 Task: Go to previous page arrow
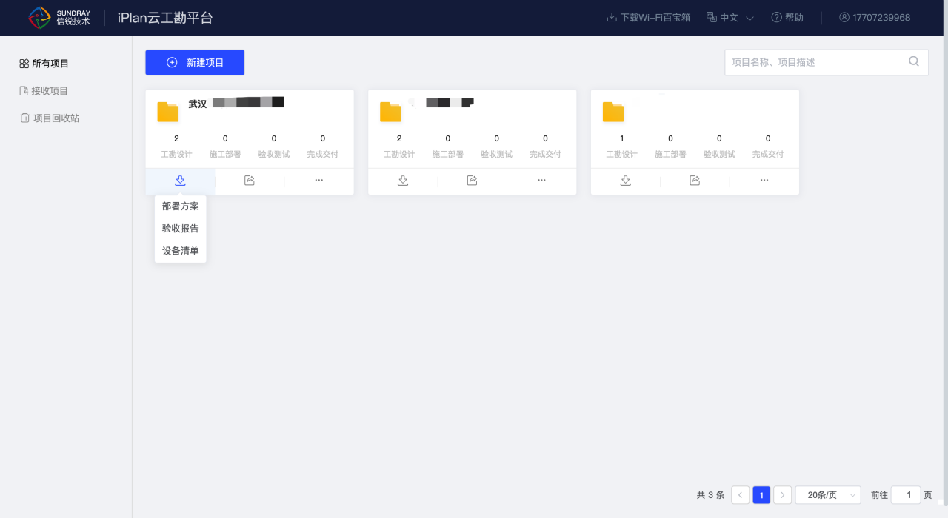pyautogui.click(x=740, y=495)
